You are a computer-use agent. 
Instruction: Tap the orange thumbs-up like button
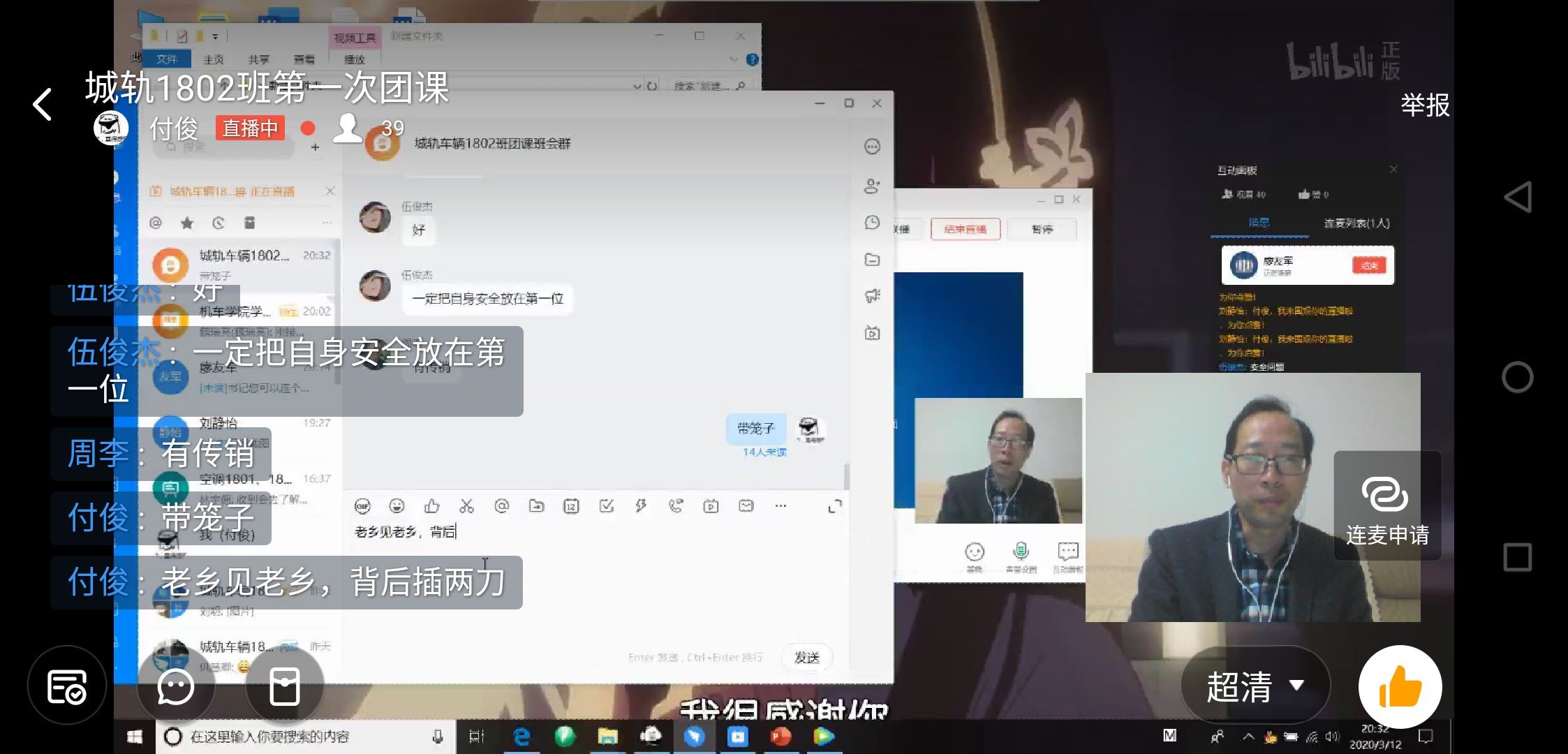tap(1400, 687)
